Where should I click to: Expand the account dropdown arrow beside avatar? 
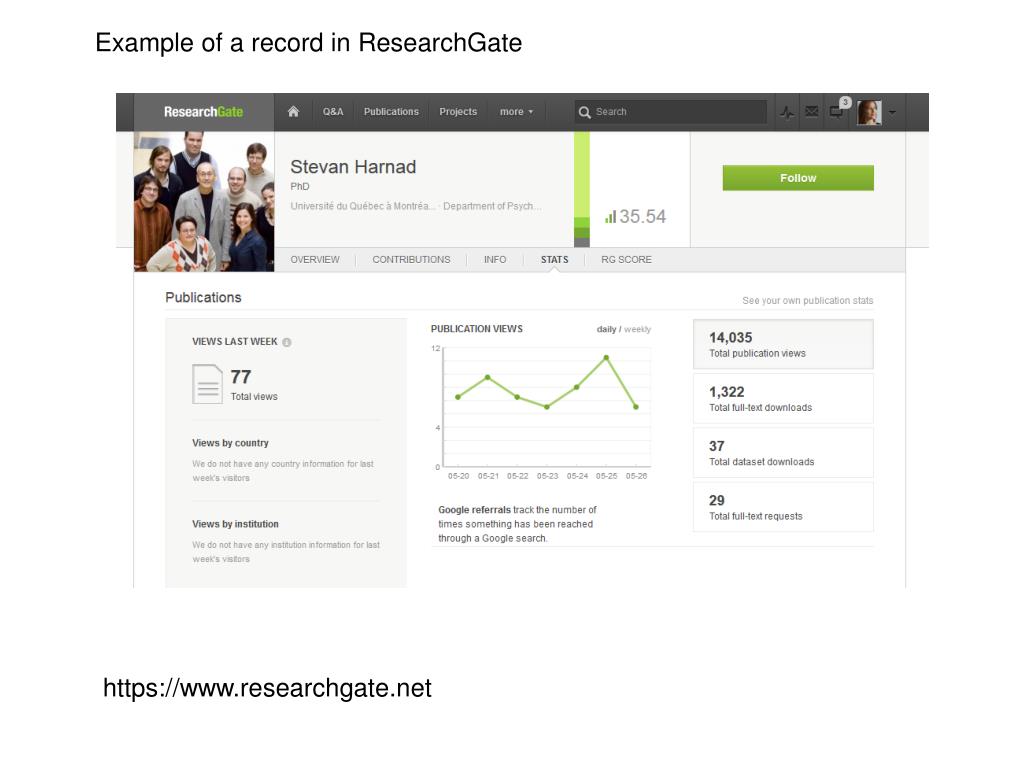892,112
